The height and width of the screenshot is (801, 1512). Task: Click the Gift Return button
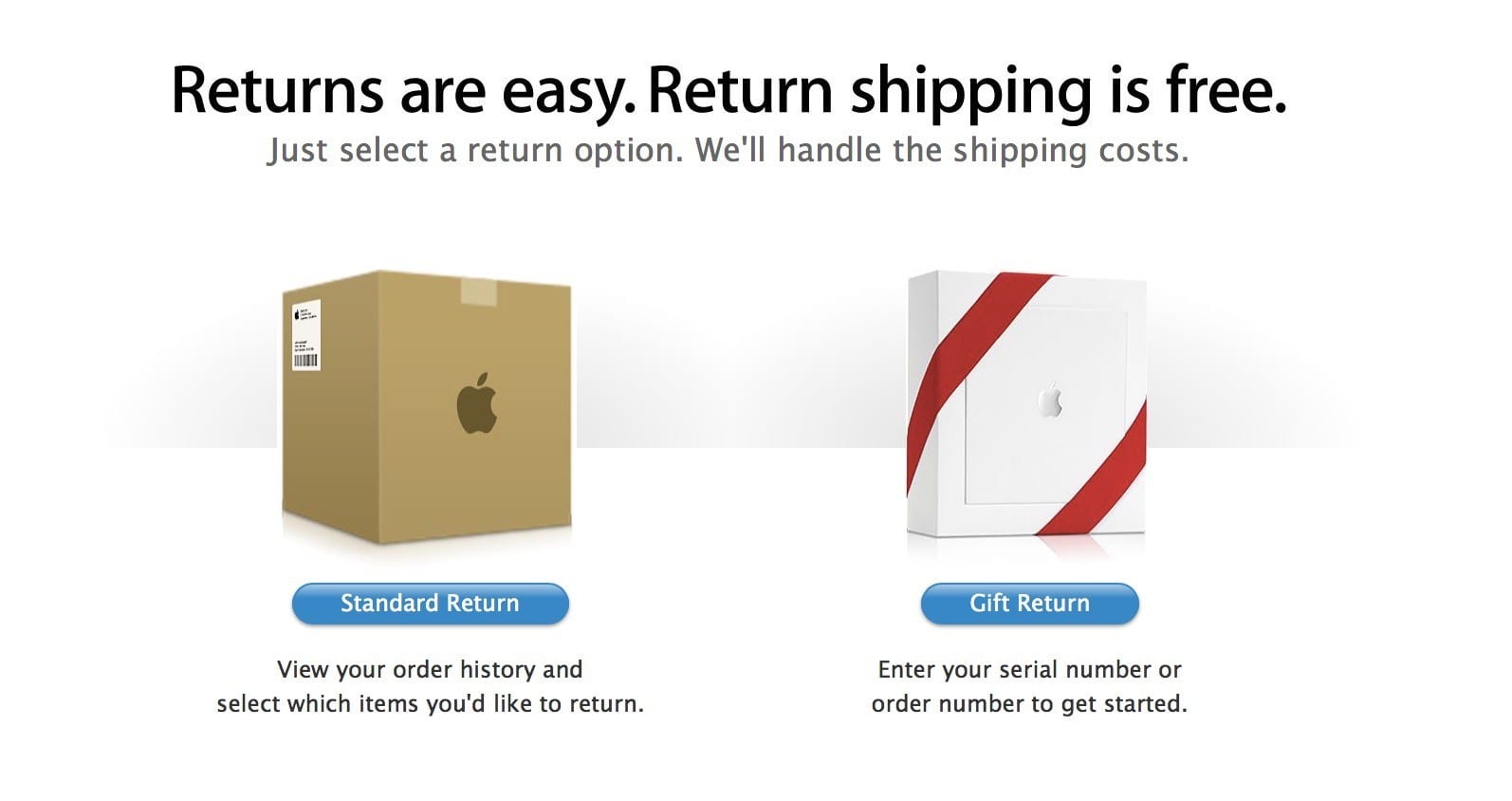pyautogui.click(x=1029, y=604)
